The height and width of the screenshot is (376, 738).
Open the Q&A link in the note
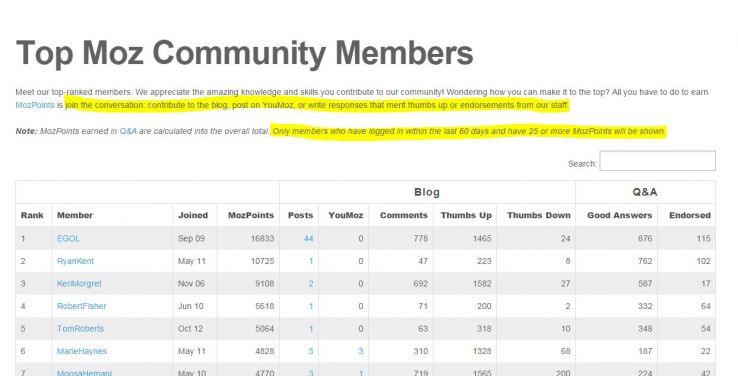[x=128, y=131]
